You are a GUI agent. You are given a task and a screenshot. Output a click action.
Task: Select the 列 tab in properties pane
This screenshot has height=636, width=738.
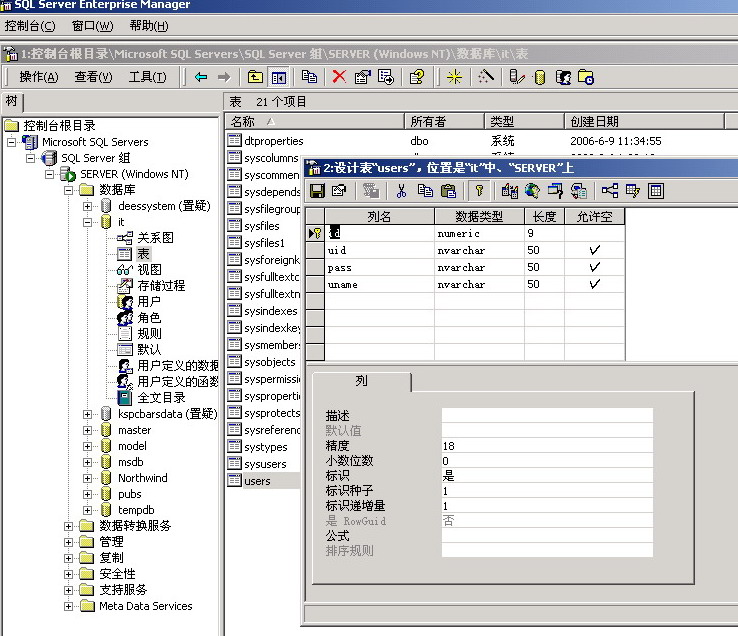click(361, 380)
